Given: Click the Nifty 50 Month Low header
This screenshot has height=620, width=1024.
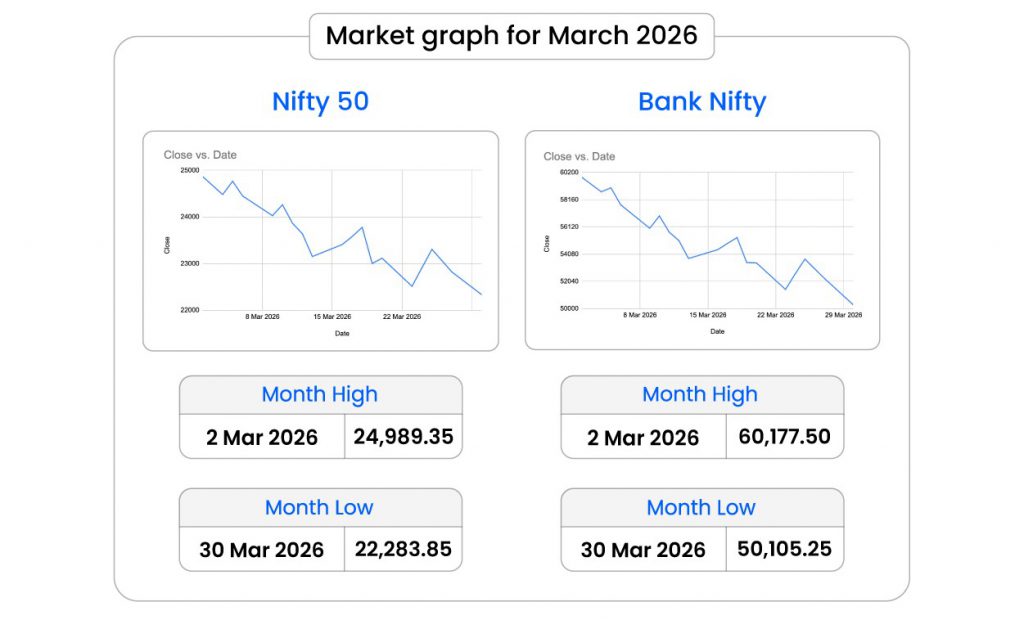Looking at the screenshot, I should pos(320,508).
